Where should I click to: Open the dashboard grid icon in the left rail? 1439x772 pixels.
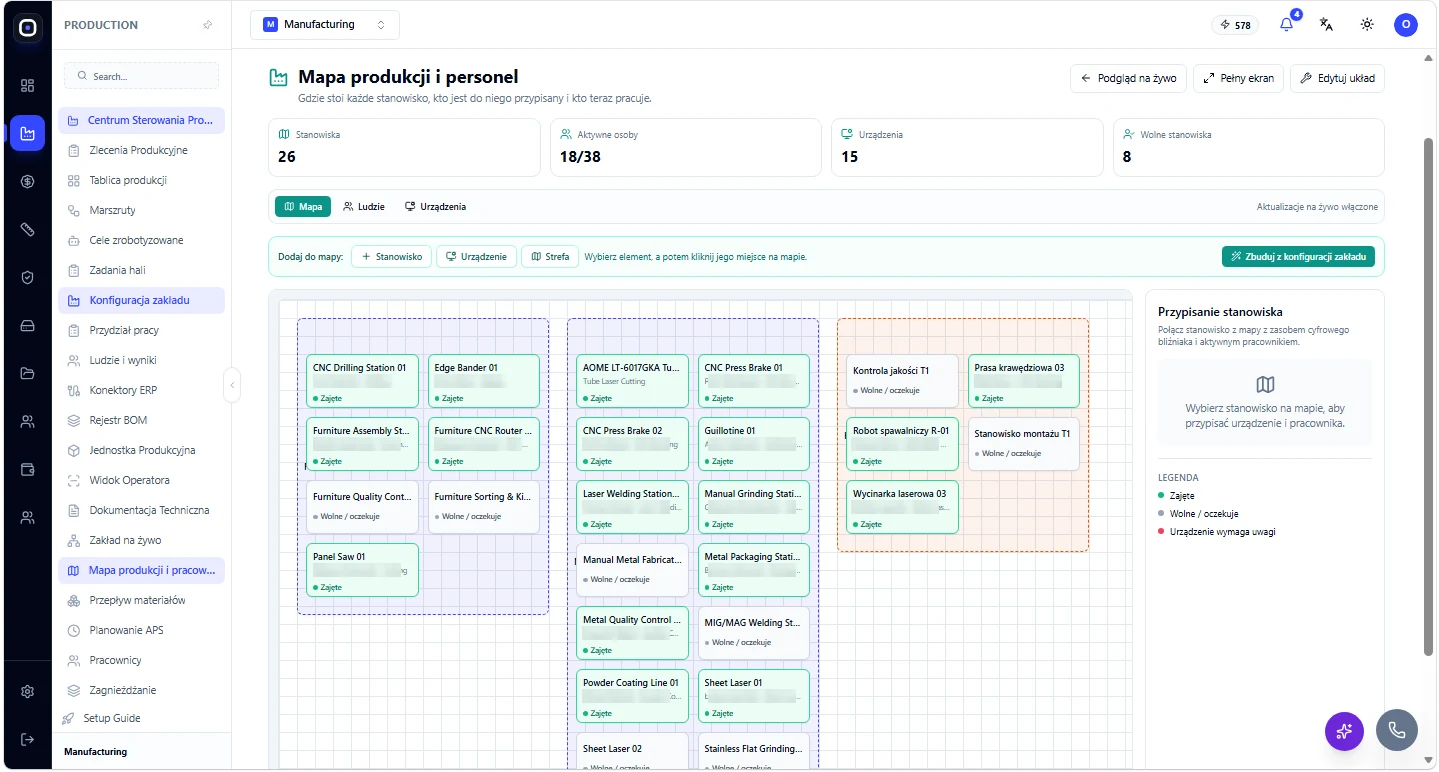27,85
